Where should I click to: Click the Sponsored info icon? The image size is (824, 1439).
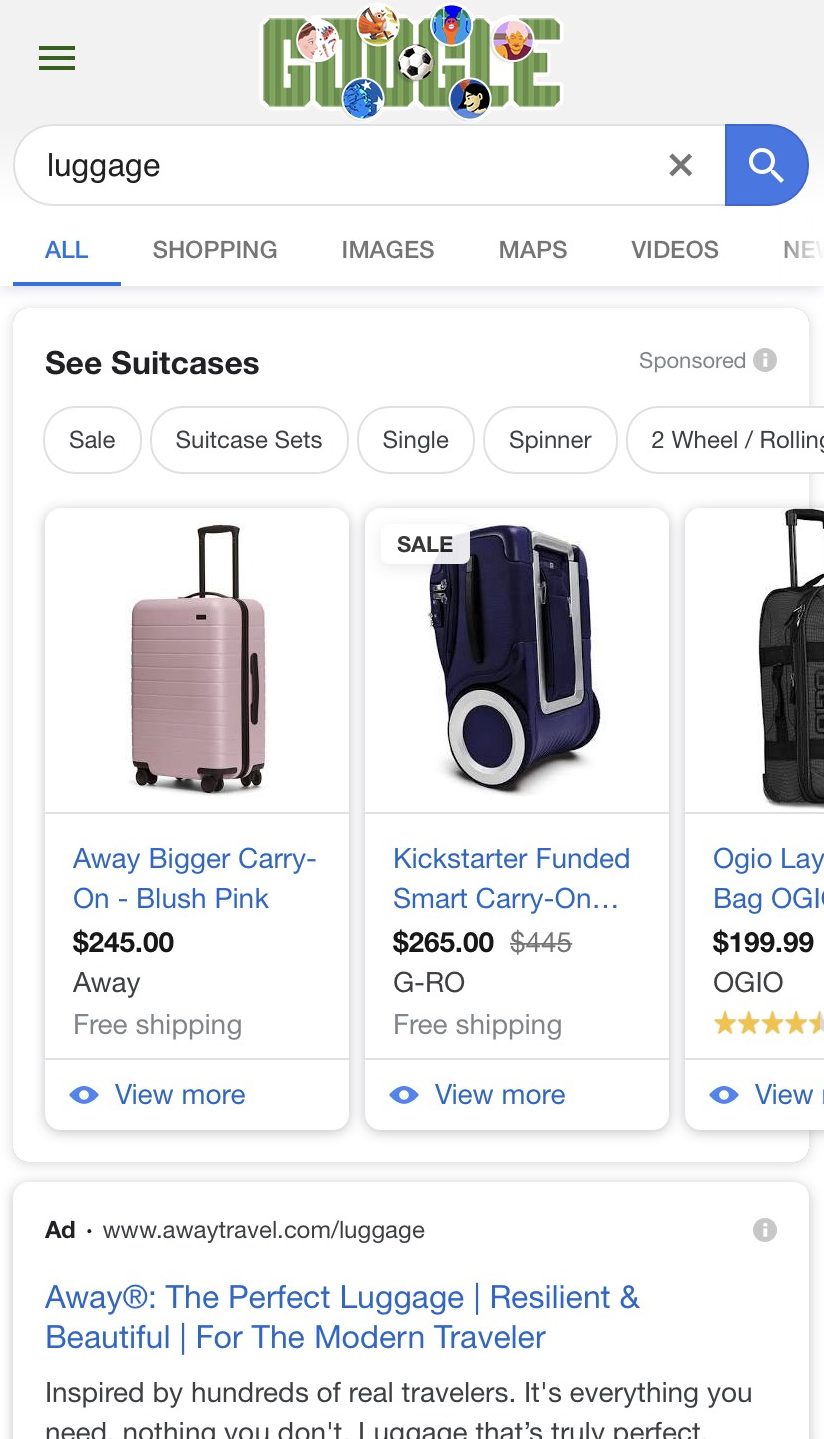[x=765, y=360]
